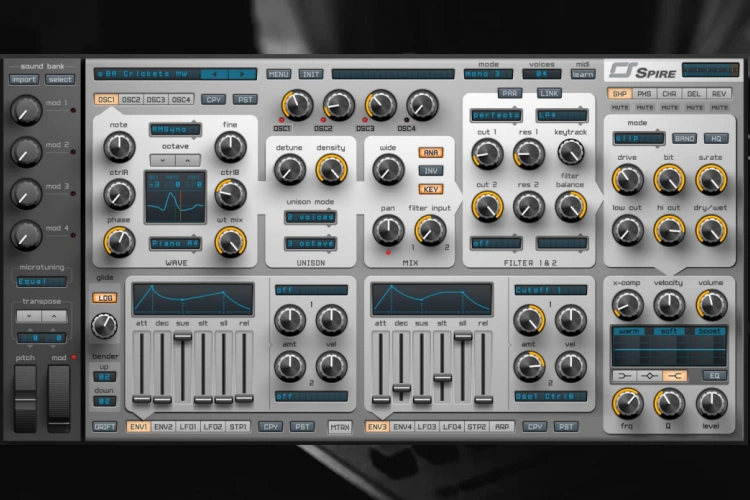Open the Osc1 CtrlB envelope target dropdown
Viewport: 750px width, 500px height.
point(551,397)
